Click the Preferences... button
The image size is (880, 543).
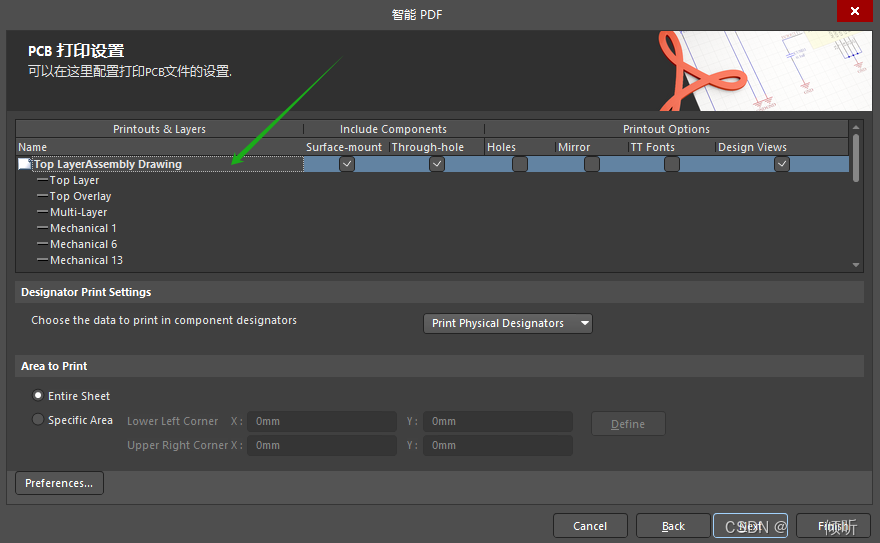[x=59, y=483]
